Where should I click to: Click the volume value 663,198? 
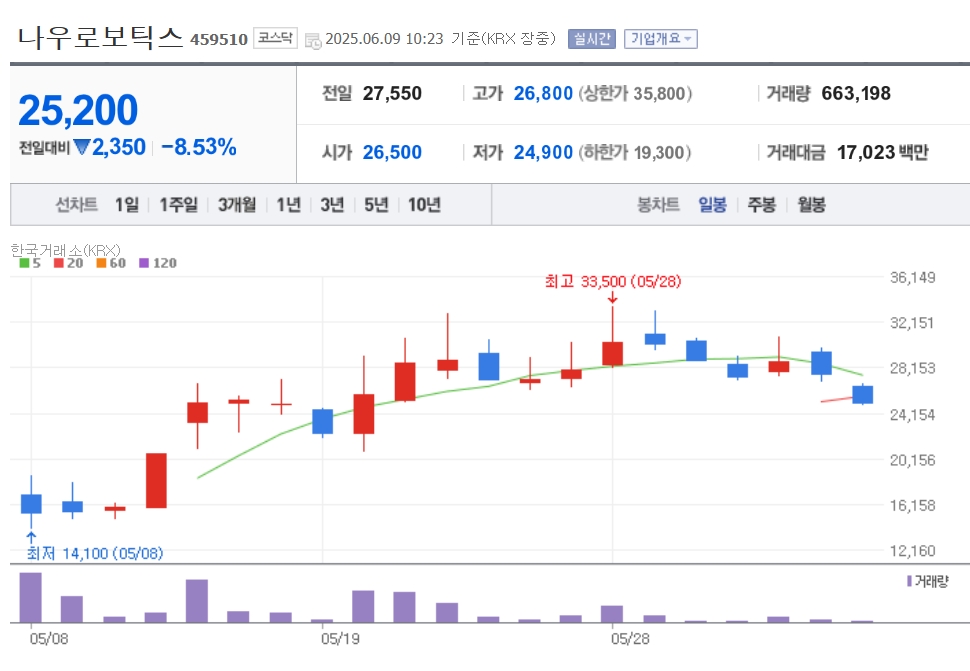pyautogui.click(x=856, y=93)
